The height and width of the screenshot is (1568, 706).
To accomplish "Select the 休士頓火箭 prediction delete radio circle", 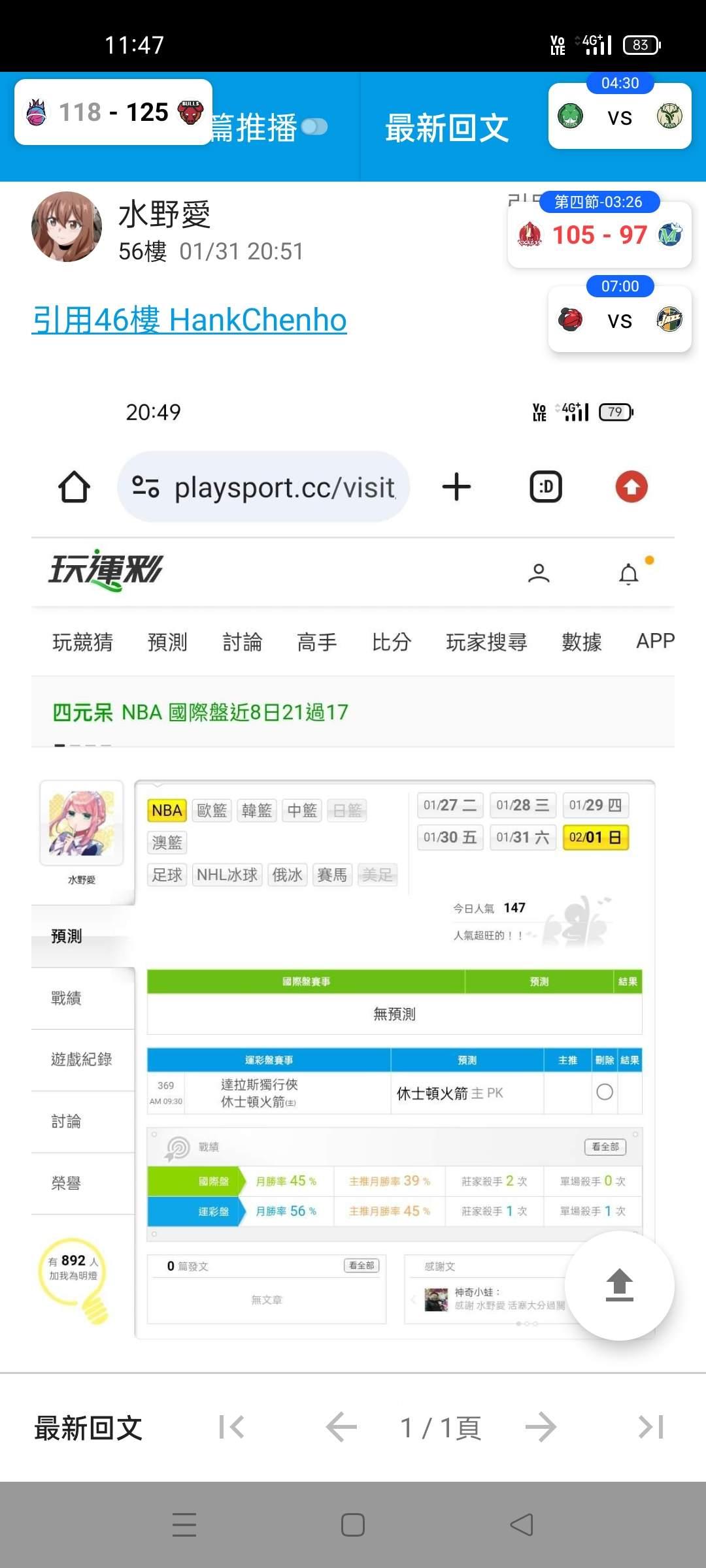I will (x=605, y=1092).
